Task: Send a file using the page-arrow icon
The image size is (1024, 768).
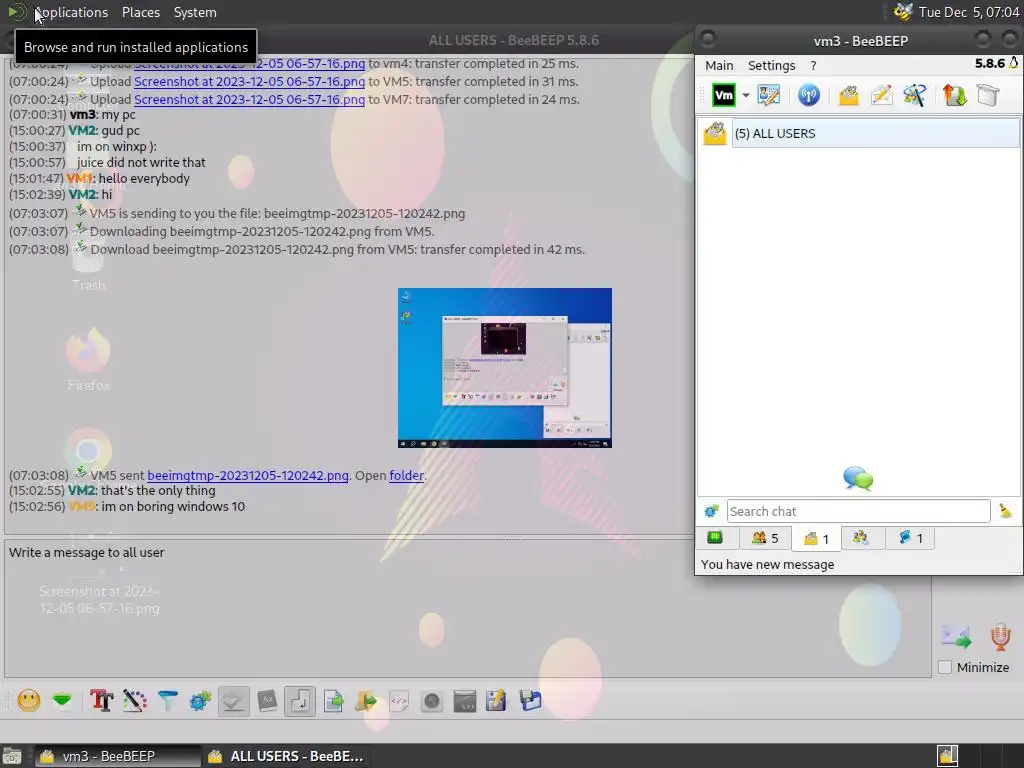Action: tap(333, 701)
